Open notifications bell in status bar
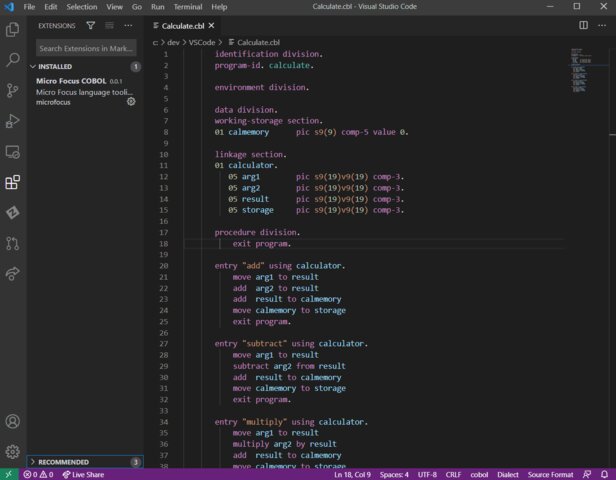This screenshot has width=616, height=480. pyautogui.click(x=605, y=475)
